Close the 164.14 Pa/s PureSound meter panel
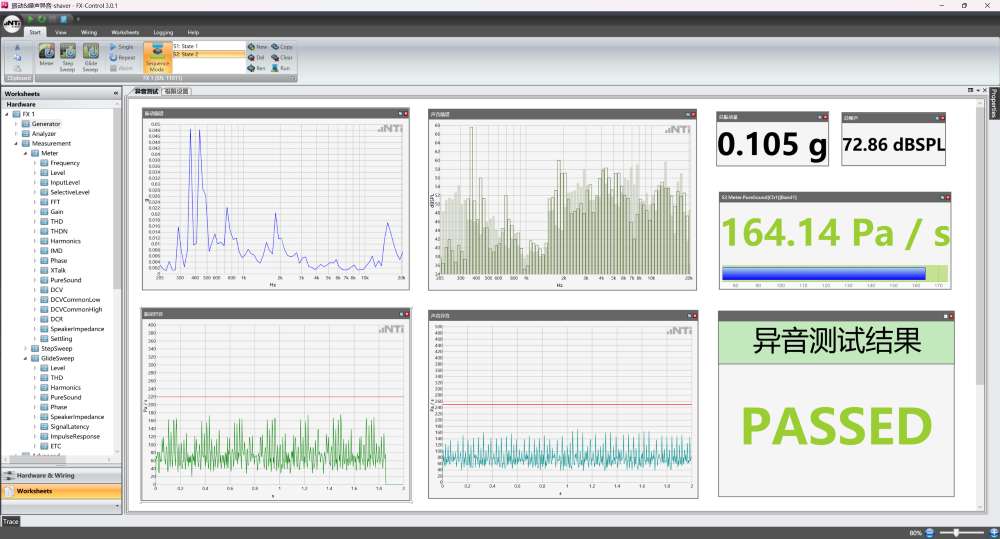The width and height of the screenshot is (1000, 539). coord(946,198)
